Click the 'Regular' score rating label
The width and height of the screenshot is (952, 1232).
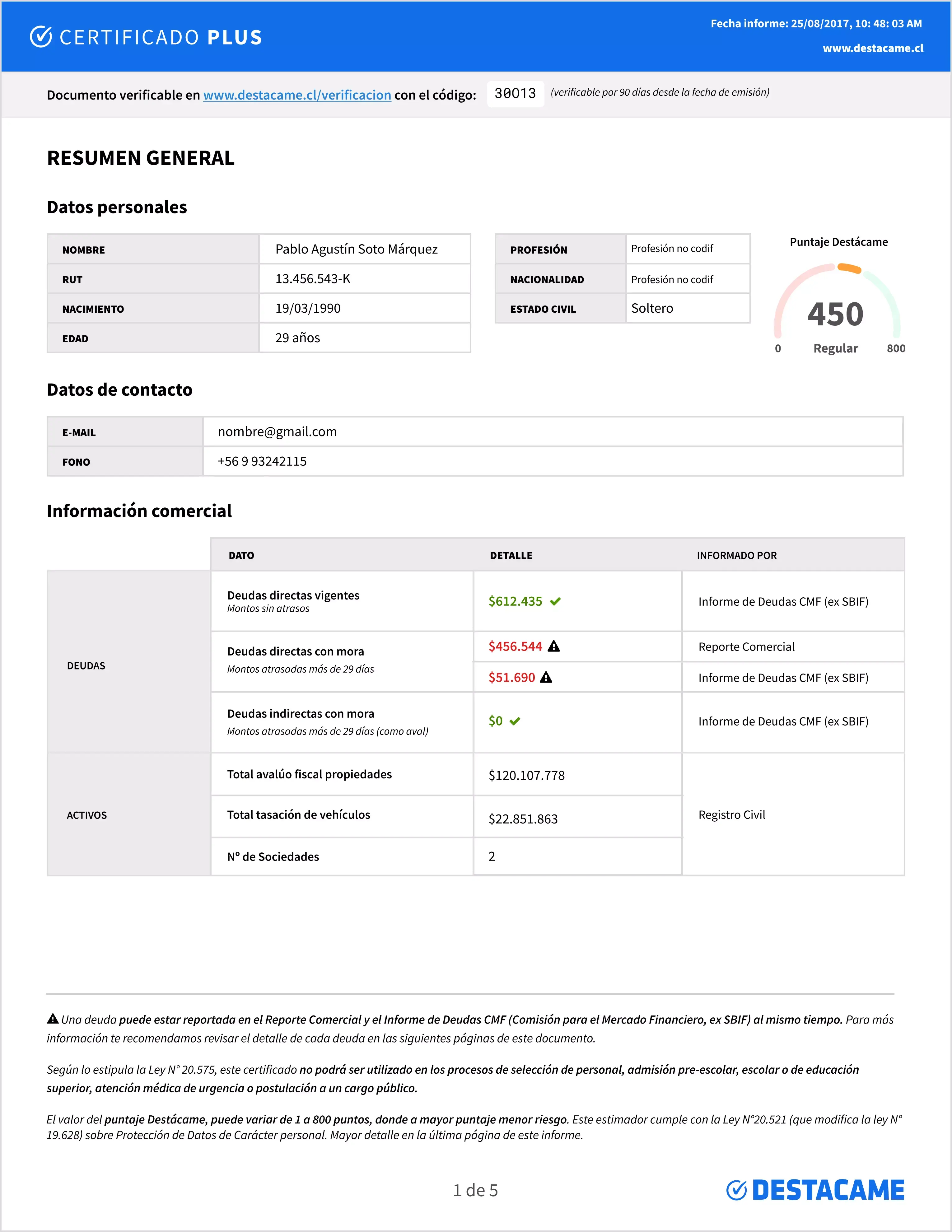(835, 349)
